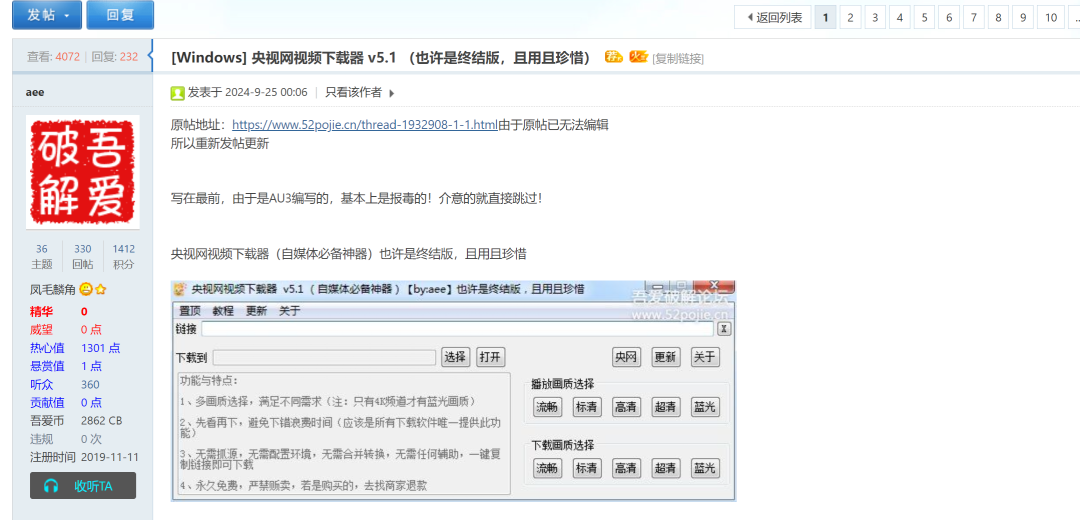Select current page 1 in pagination
The image size is (1080, 520).
click(825, 18)
